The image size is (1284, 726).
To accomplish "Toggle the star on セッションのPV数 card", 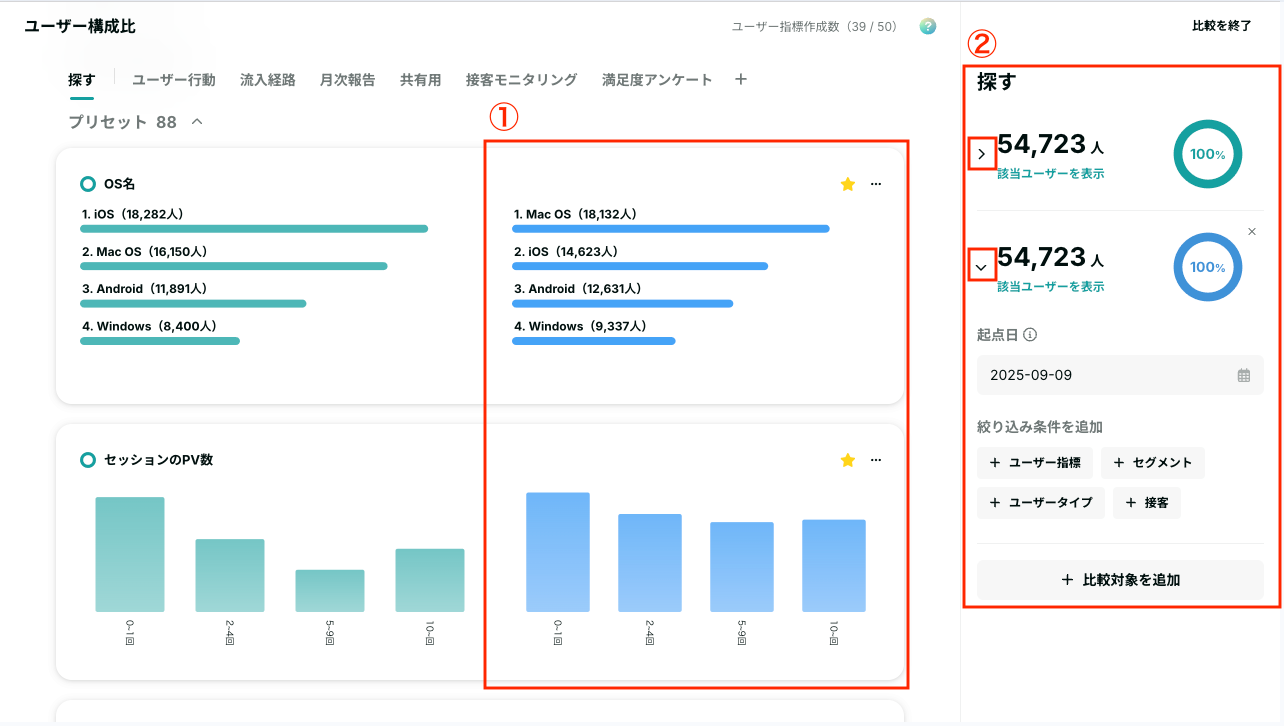I will pyautogui.click(x=848, y=460).
